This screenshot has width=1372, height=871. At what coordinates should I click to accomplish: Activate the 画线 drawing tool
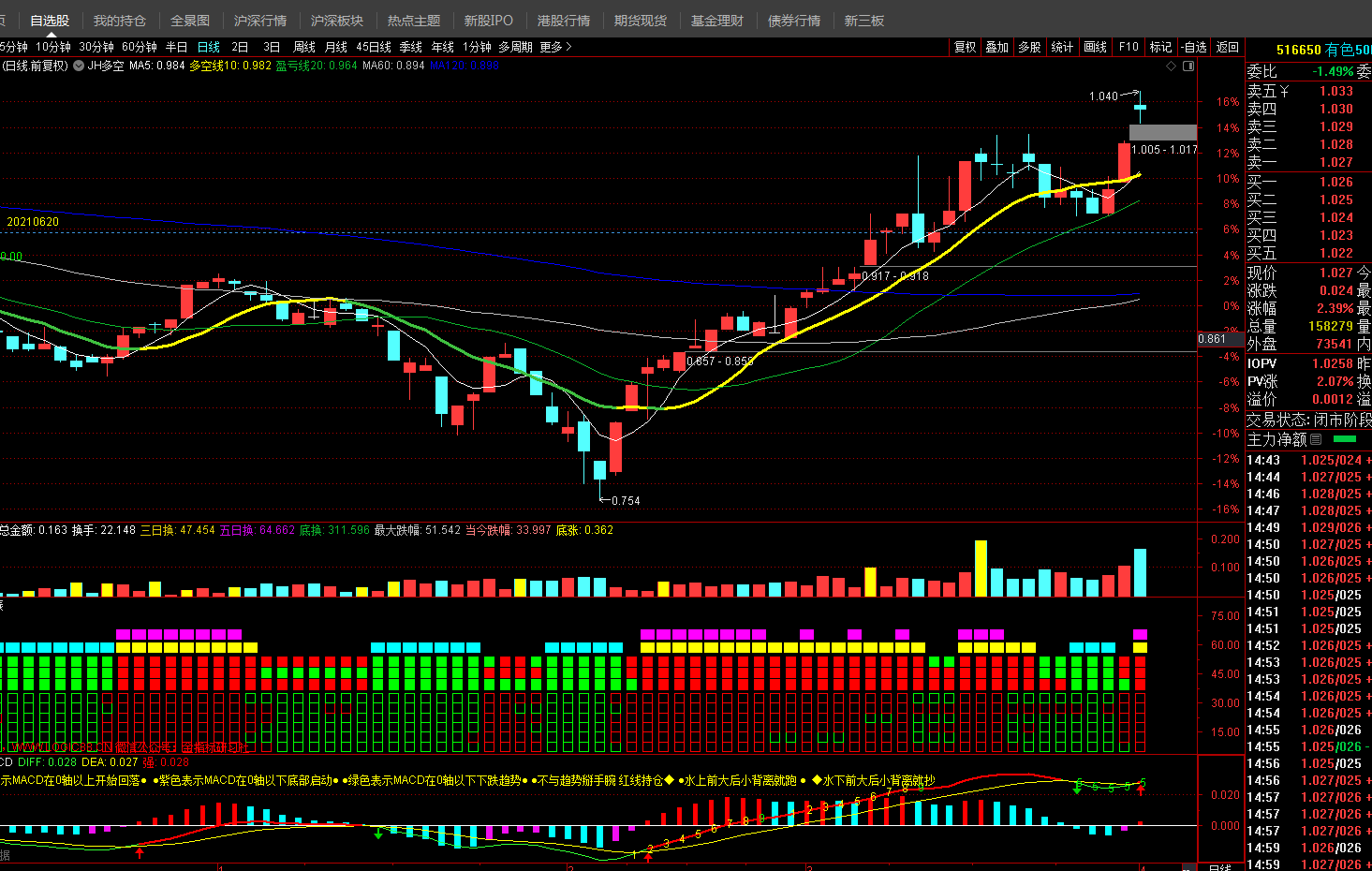coord(1096,47)
